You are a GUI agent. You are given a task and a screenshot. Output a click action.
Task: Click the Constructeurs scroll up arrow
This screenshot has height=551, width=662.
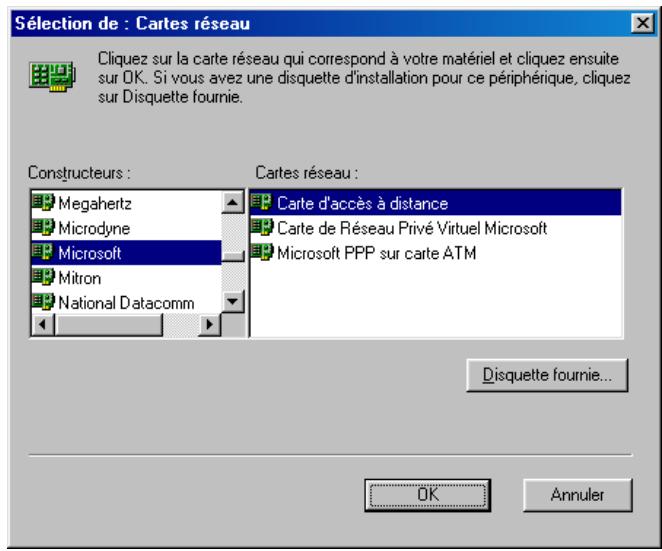tap(233, 202)
